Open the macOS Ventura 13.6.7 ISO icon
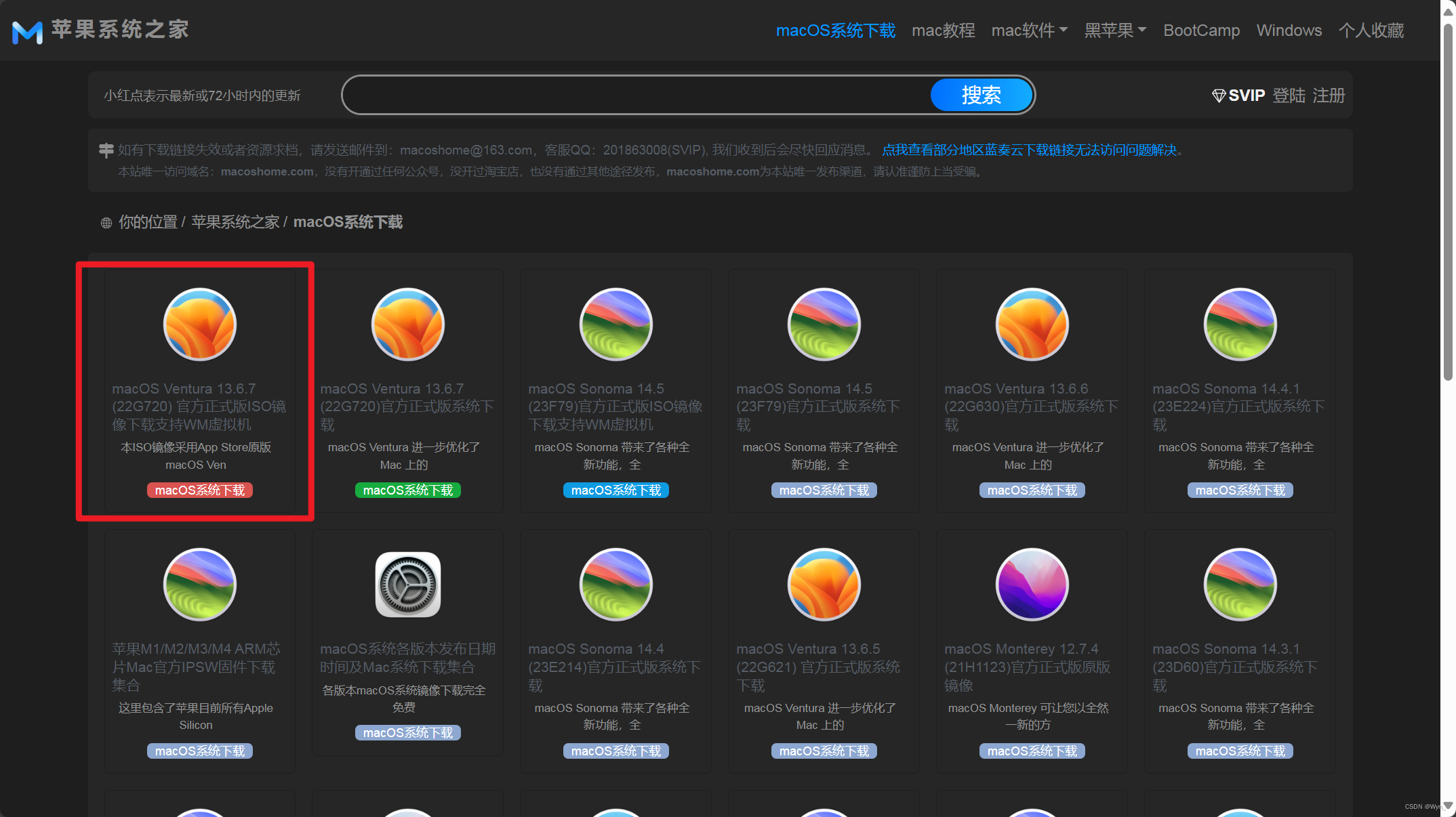 pyautogui.click(x=200, y=324)
